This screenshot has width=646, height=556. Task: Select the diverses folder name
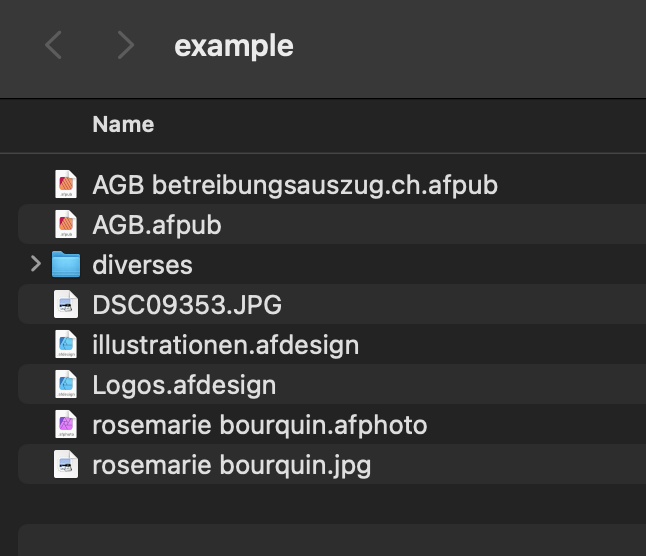[143, 264]
